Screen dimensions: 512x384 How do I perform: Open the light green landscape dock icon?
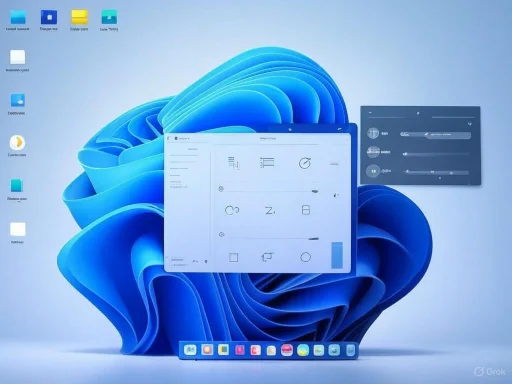click(319, 350)
